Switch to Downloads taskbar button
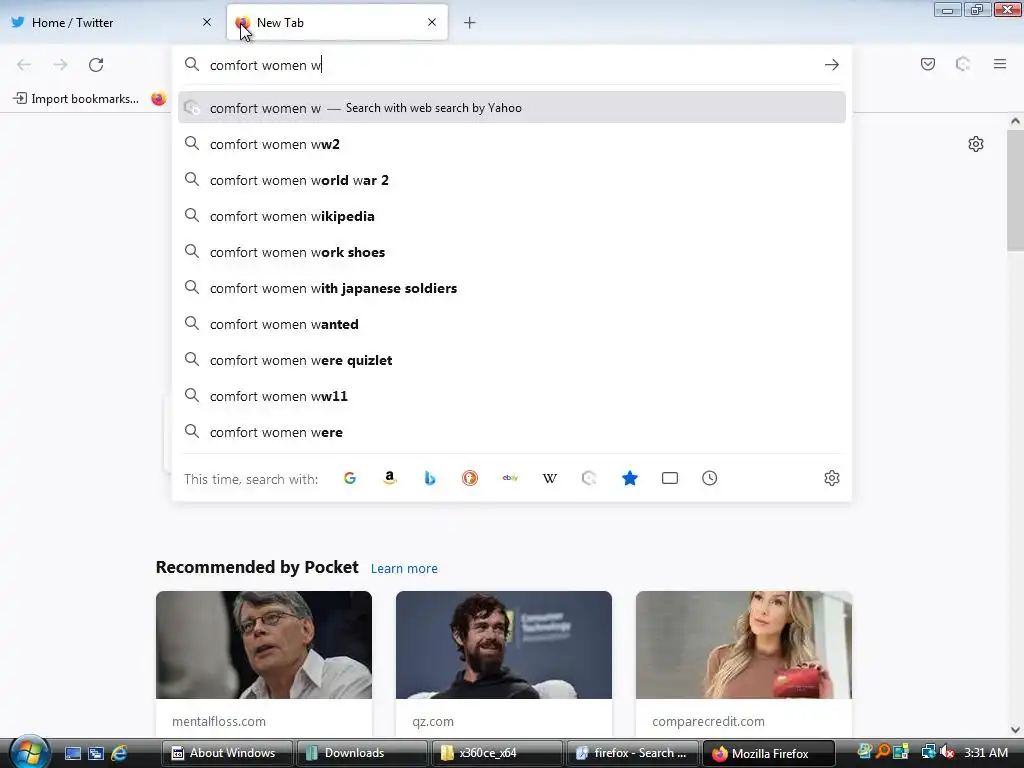The image size is (1024, 768). point(361,753)
